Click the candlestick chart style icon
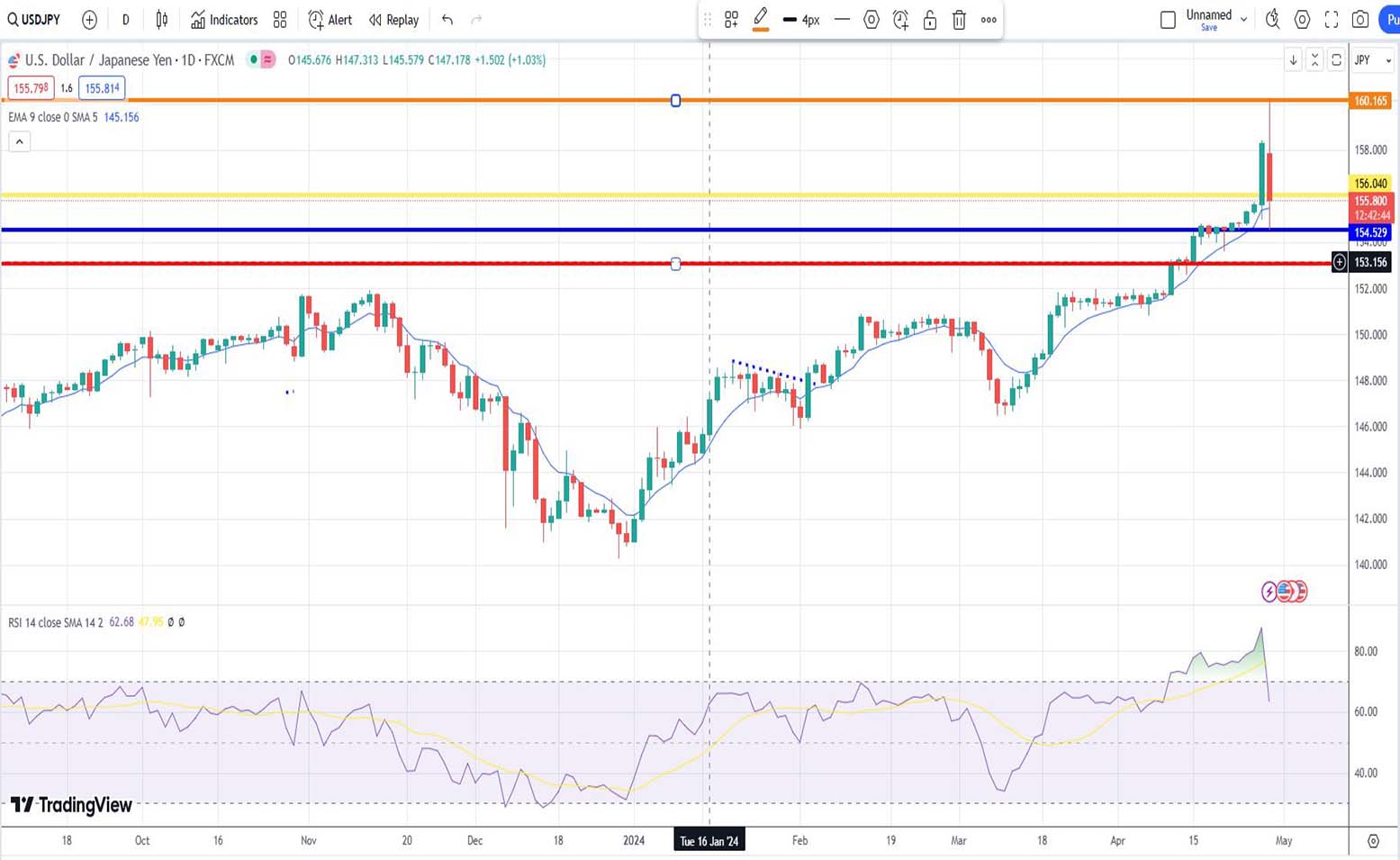 (x=162, y=20)
